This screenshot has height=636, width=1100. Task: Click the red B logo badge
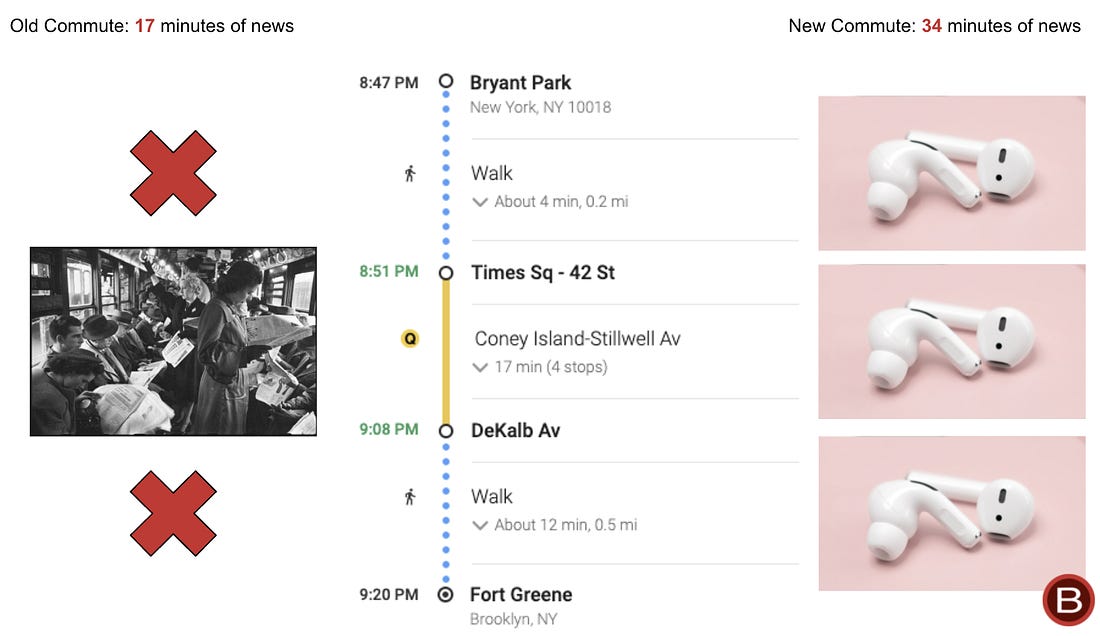click(x=1068, y=600)
